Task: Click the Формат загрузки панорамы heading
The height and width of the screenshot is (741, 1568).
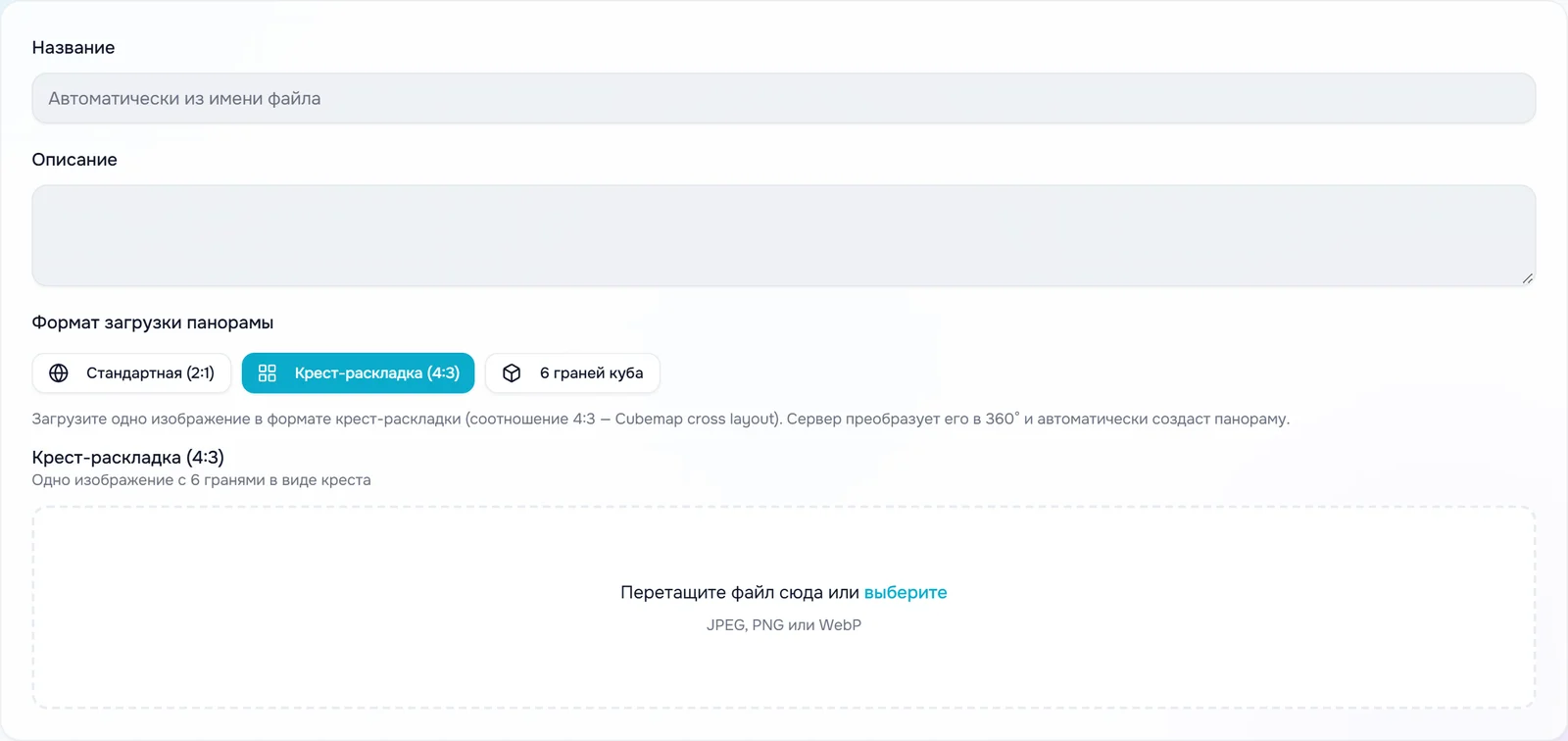Action: pyautogui.click(x=153, y=322)
